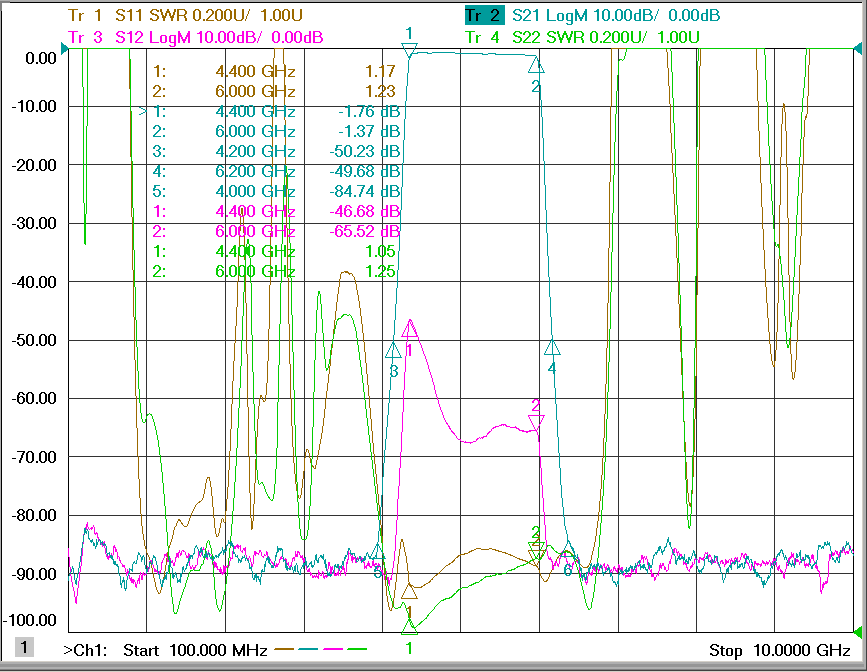Click S21 marker 2 triangle near 6 GHz

[x=536, y=65]
